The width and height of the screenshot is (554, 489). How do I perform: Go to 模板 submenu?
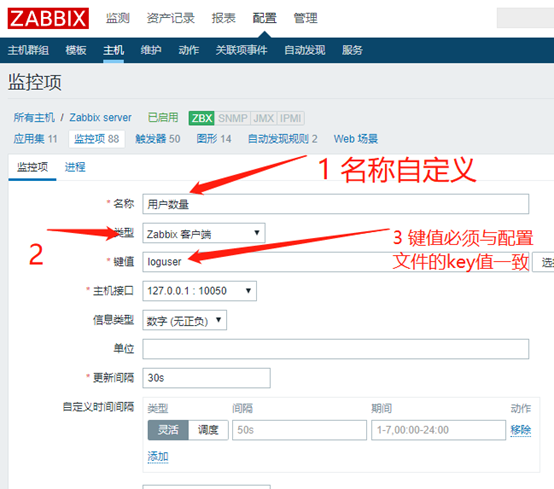(76, 50)
